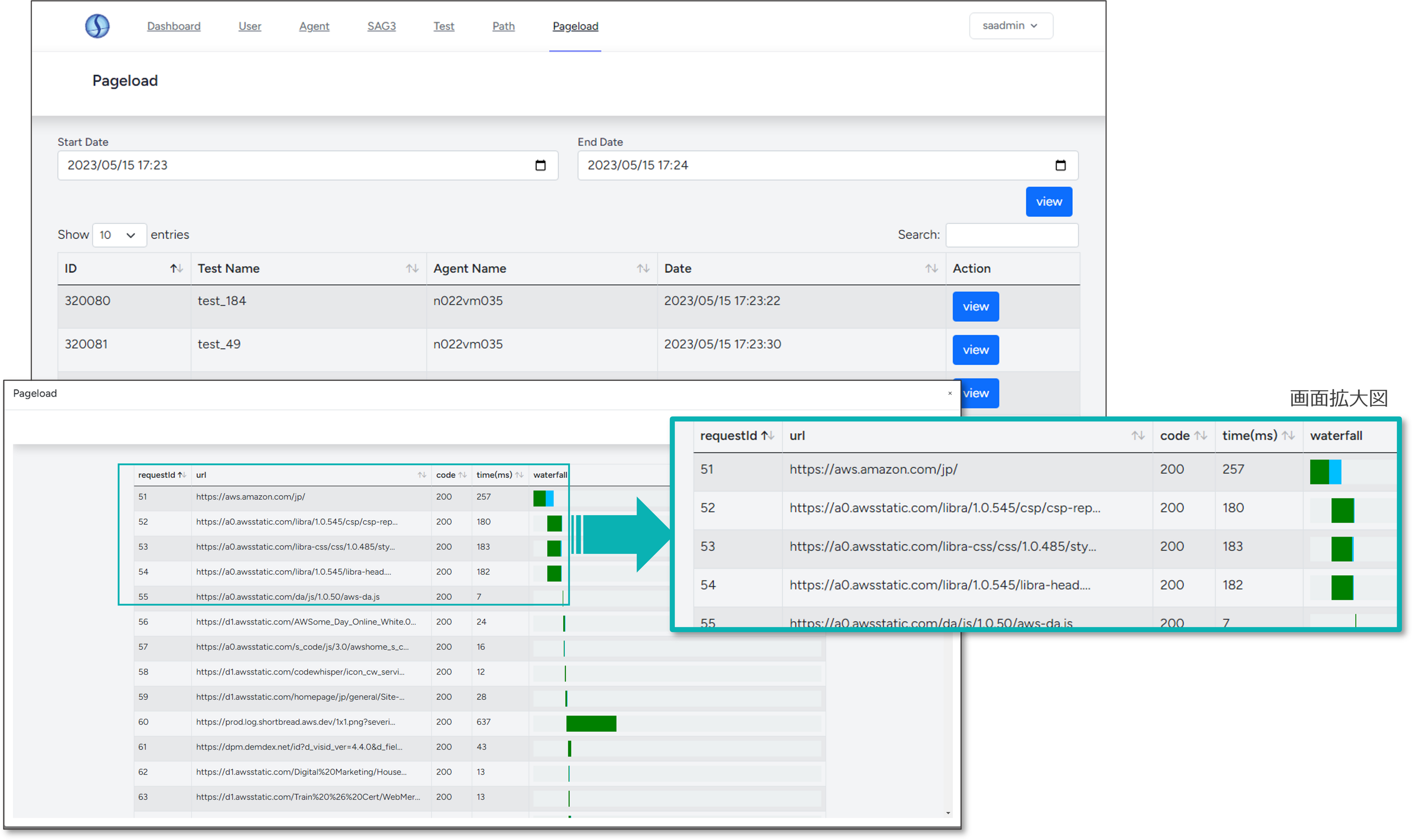Sort by Agent Name column arrows
Image resolution: width=1412 pixels, height=840 pixels.
pyautogui.click(x=643, y=268)
